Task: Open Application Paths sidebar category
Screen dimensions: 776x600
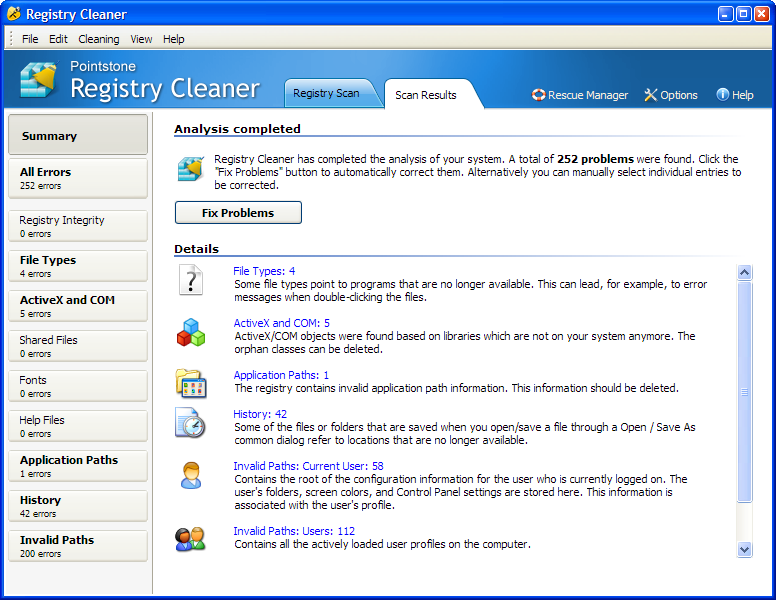Action: point(78,466)
